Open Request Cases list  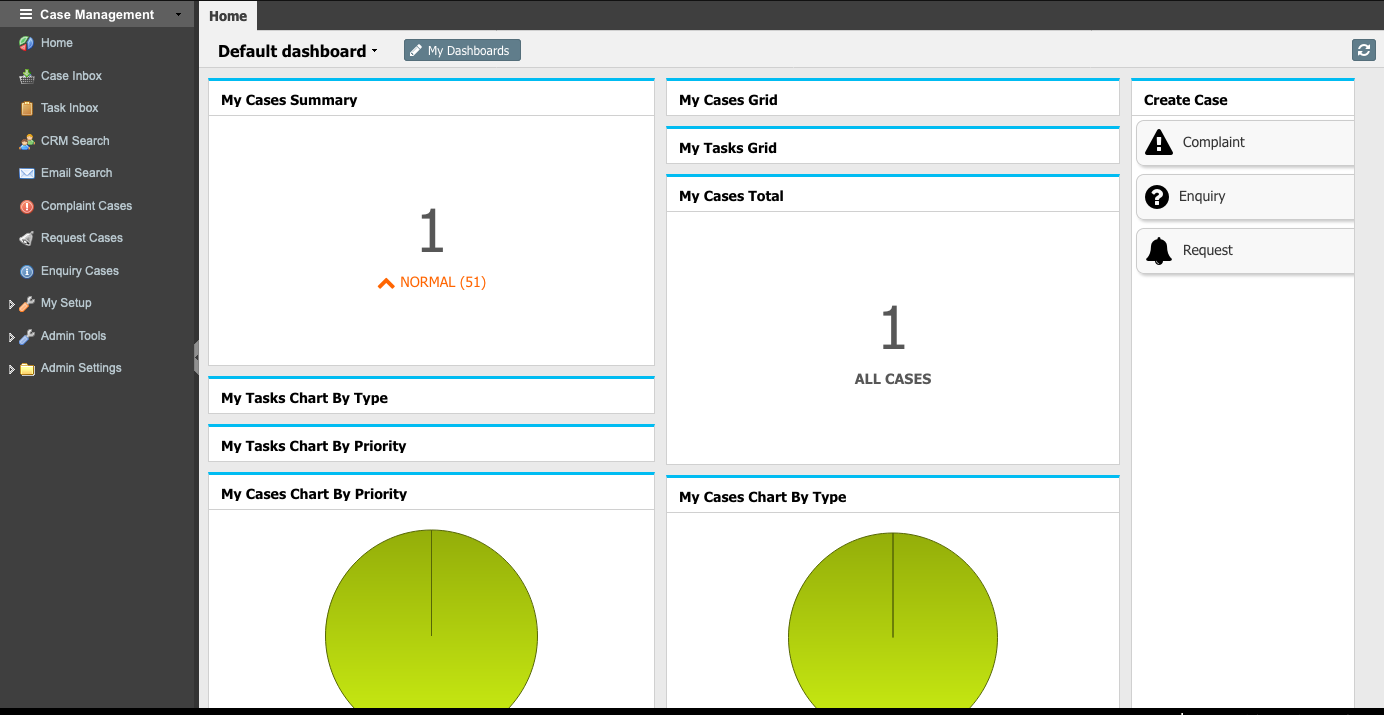82,238
